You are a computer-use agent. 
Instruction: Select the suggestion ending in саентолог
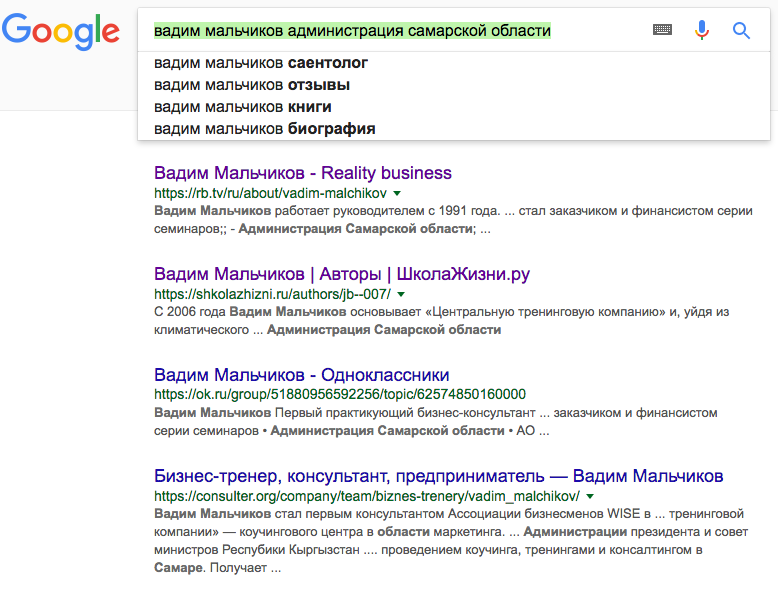click(261, 63)
